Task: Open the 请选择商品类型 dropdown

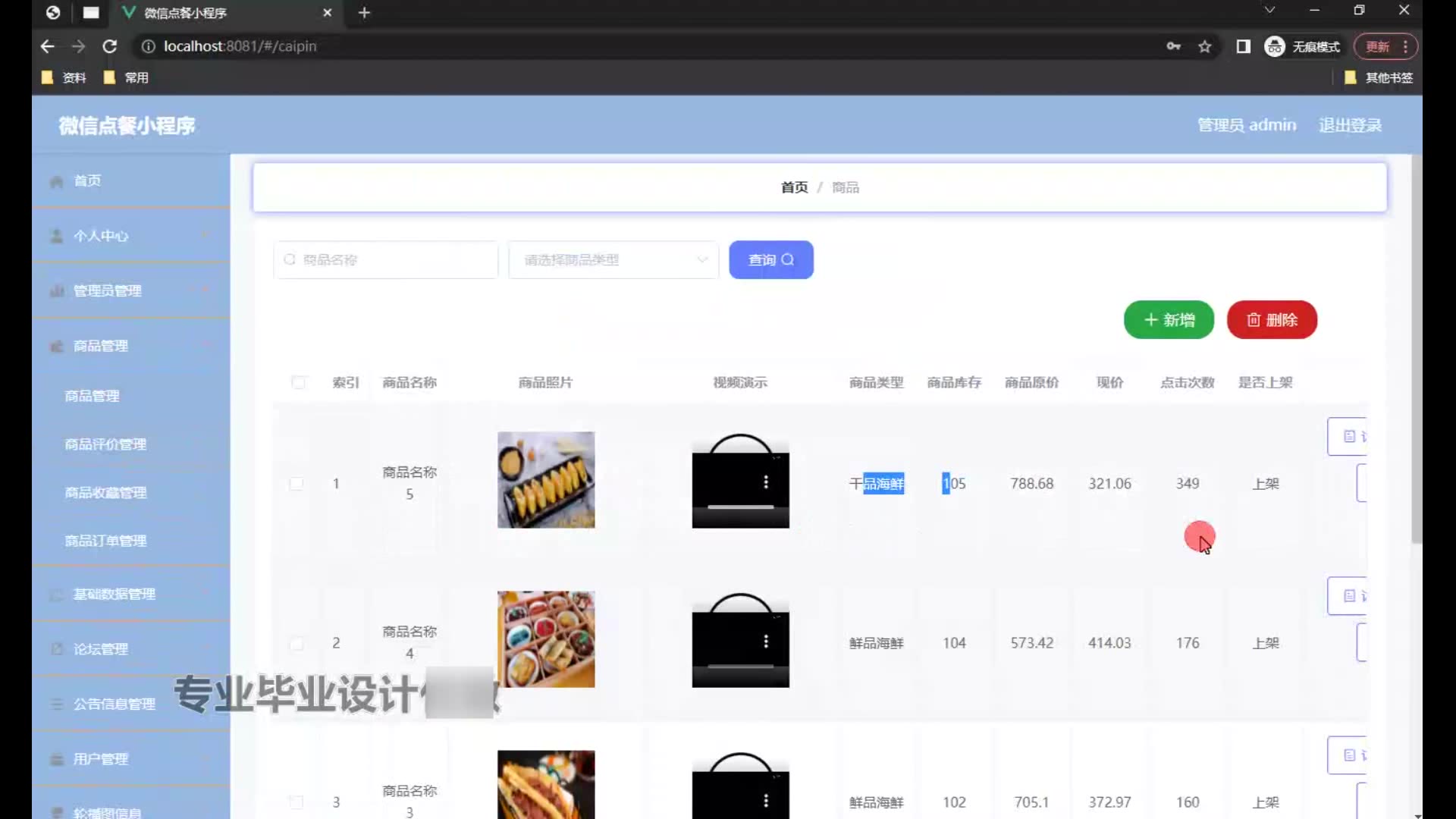Action: click(x=613, y=260)
